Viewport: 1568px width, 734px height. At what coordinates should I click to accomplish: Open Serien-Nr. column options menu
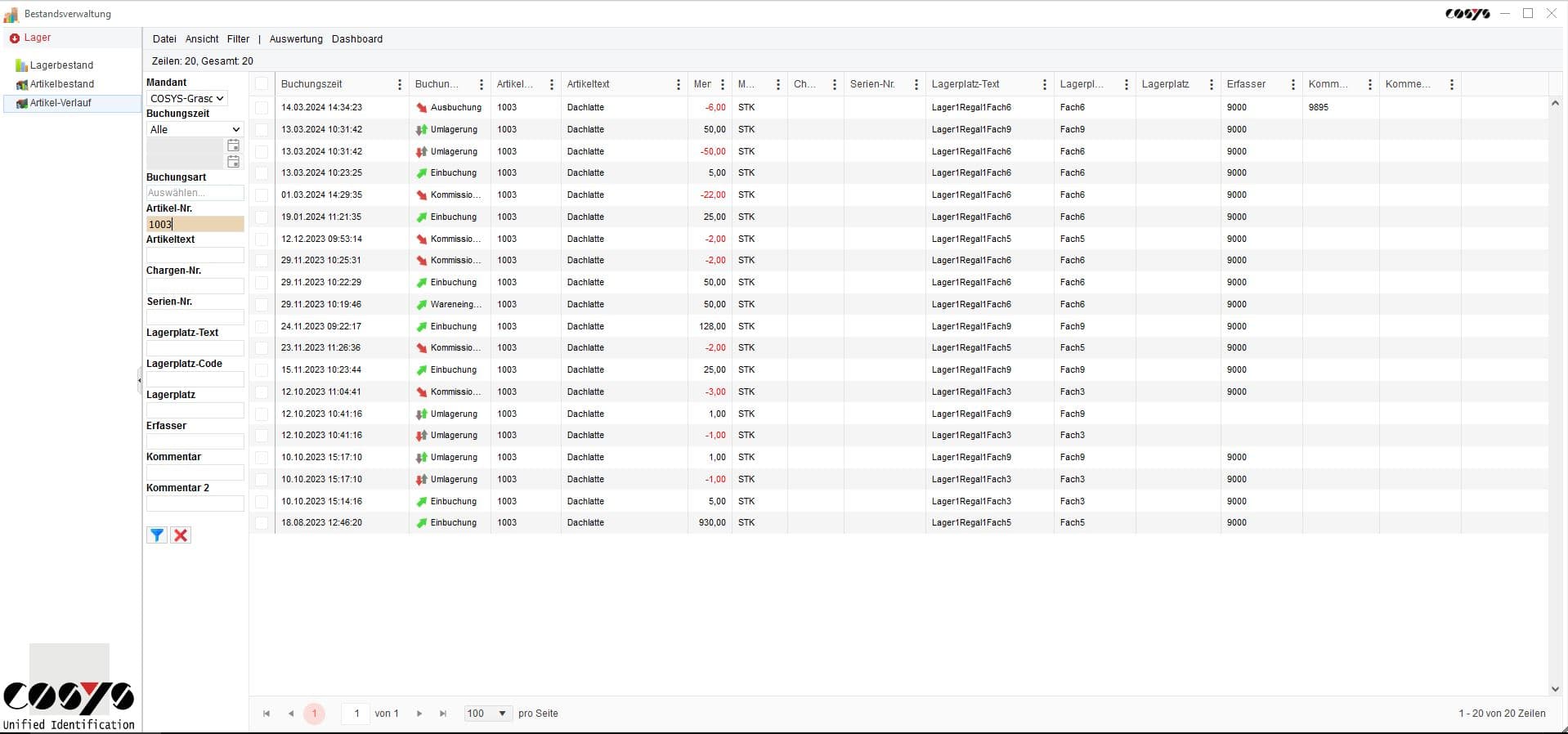click(x=916, y=84)
